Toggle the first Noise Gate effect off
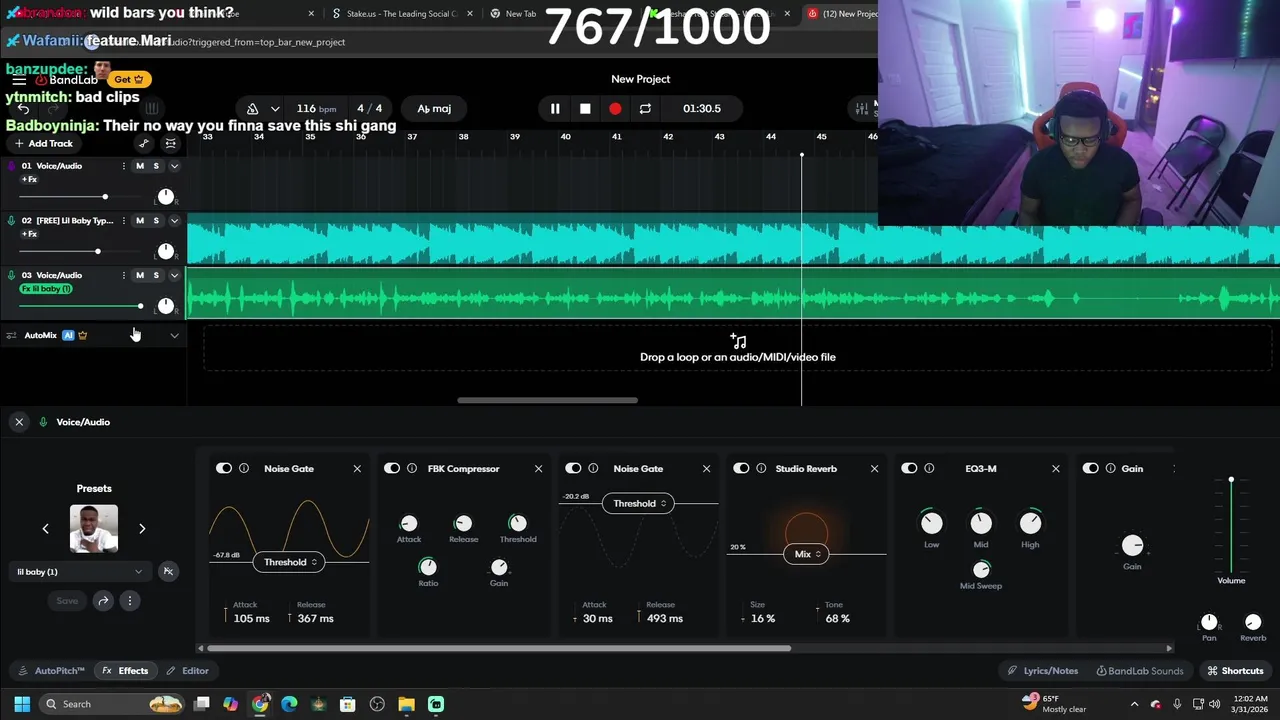This screenshot has width=1280, height=720. coord(224,468)
